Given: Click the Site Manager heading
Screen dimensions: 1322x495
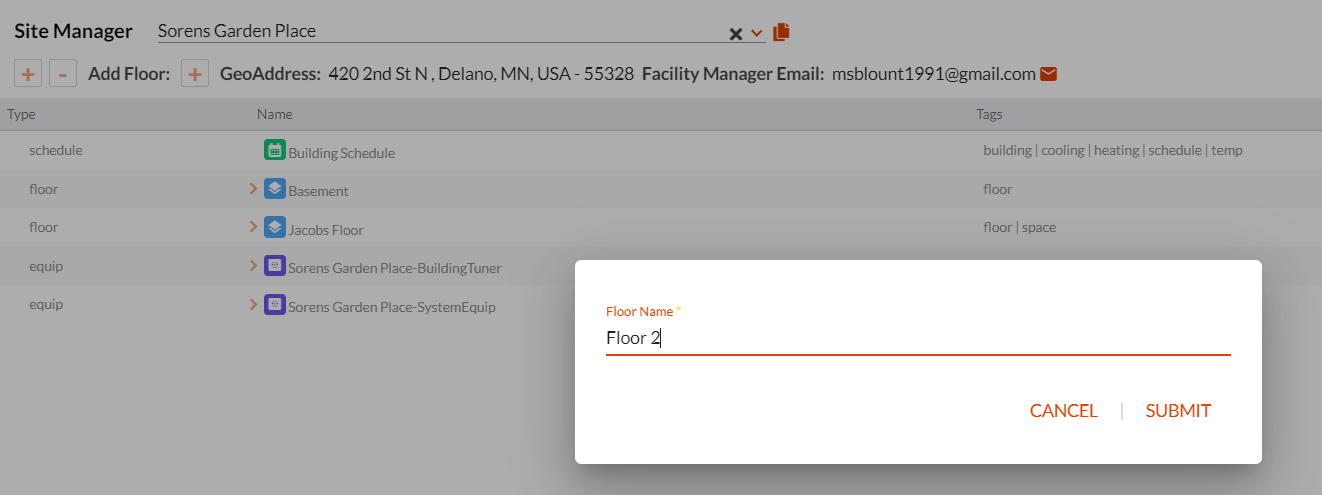Looking at the screenshot, I should (73, 31).
